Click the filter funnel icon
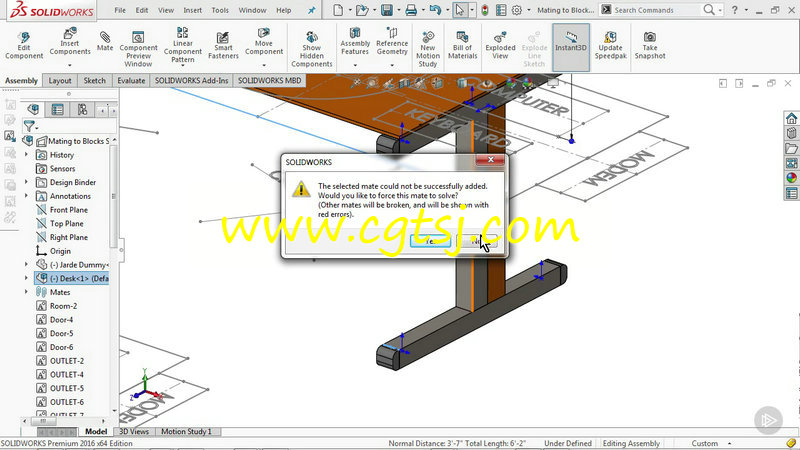Image resolution: width=800 pixels, height=450 pixels. 29,126
